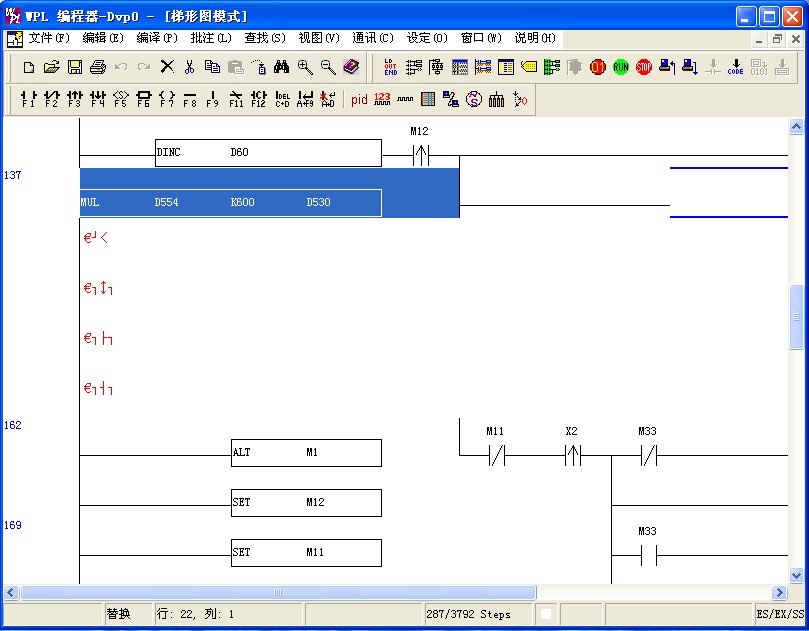Insert a normally open contact (F1)
The height and width of the screenshot is (631, 809).
tap(28, 99)
